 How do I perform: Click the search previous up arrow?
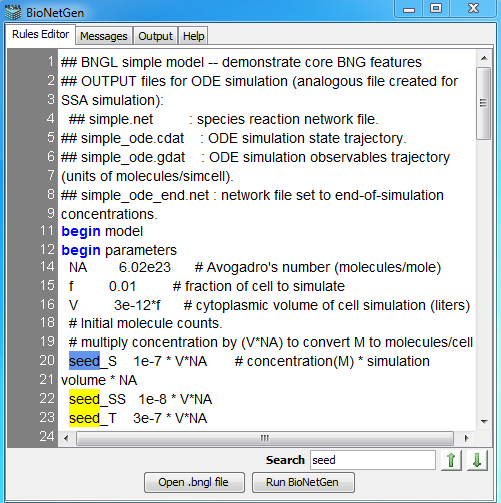click(x=451, y=460)
